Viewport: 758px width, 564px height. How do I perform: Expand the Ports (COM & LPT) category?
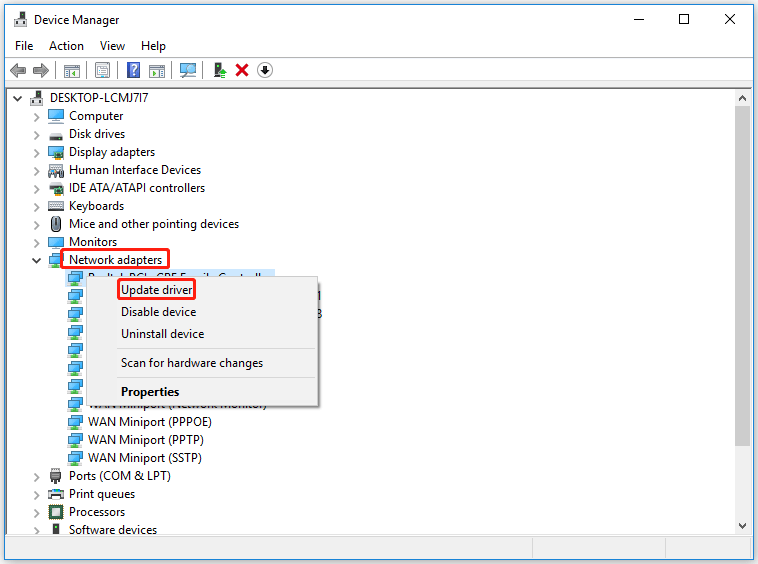point(36,477)
